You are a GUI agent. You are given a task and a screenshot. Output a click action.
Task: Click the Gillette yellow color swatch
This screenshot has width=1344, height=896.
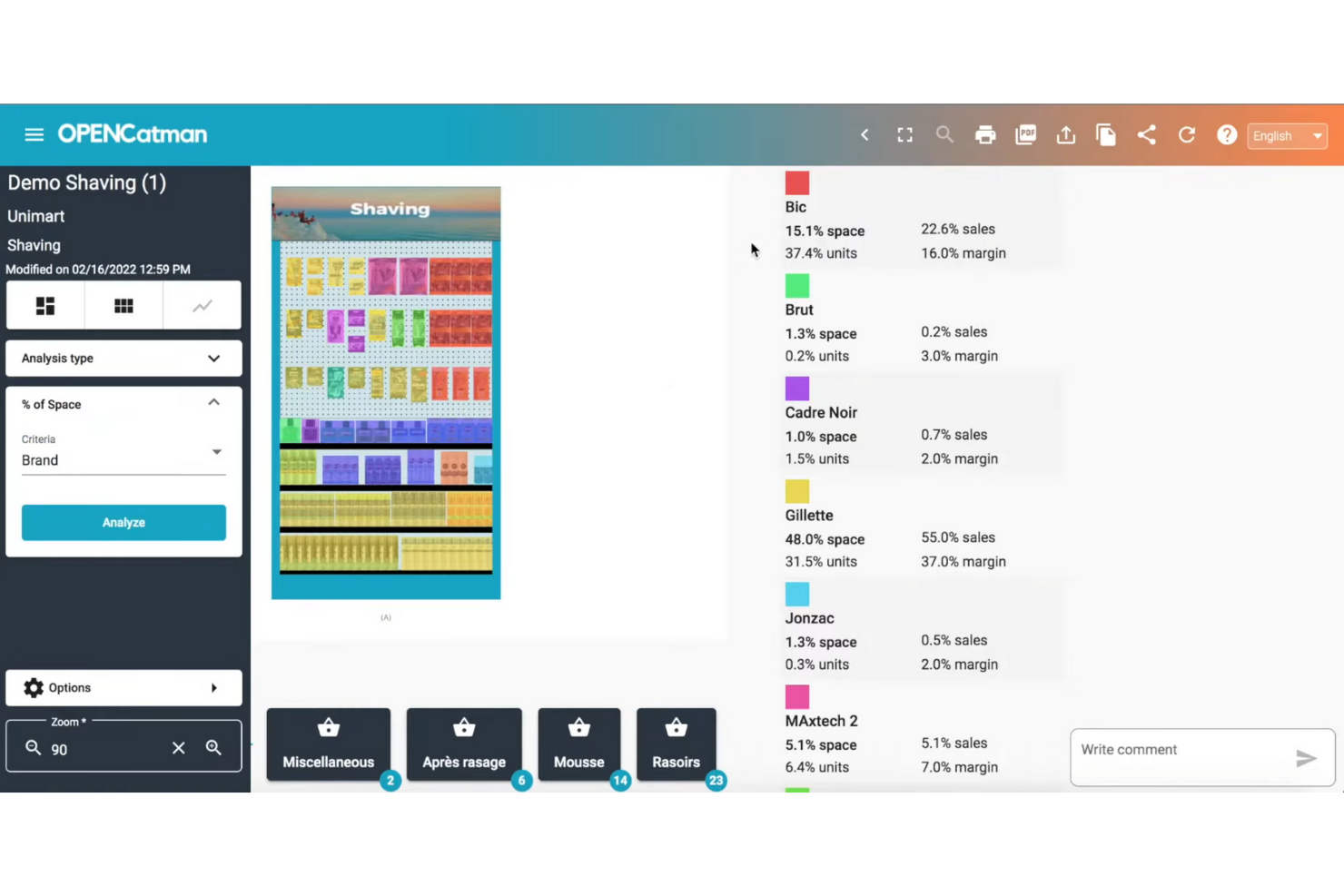(796, 490)
